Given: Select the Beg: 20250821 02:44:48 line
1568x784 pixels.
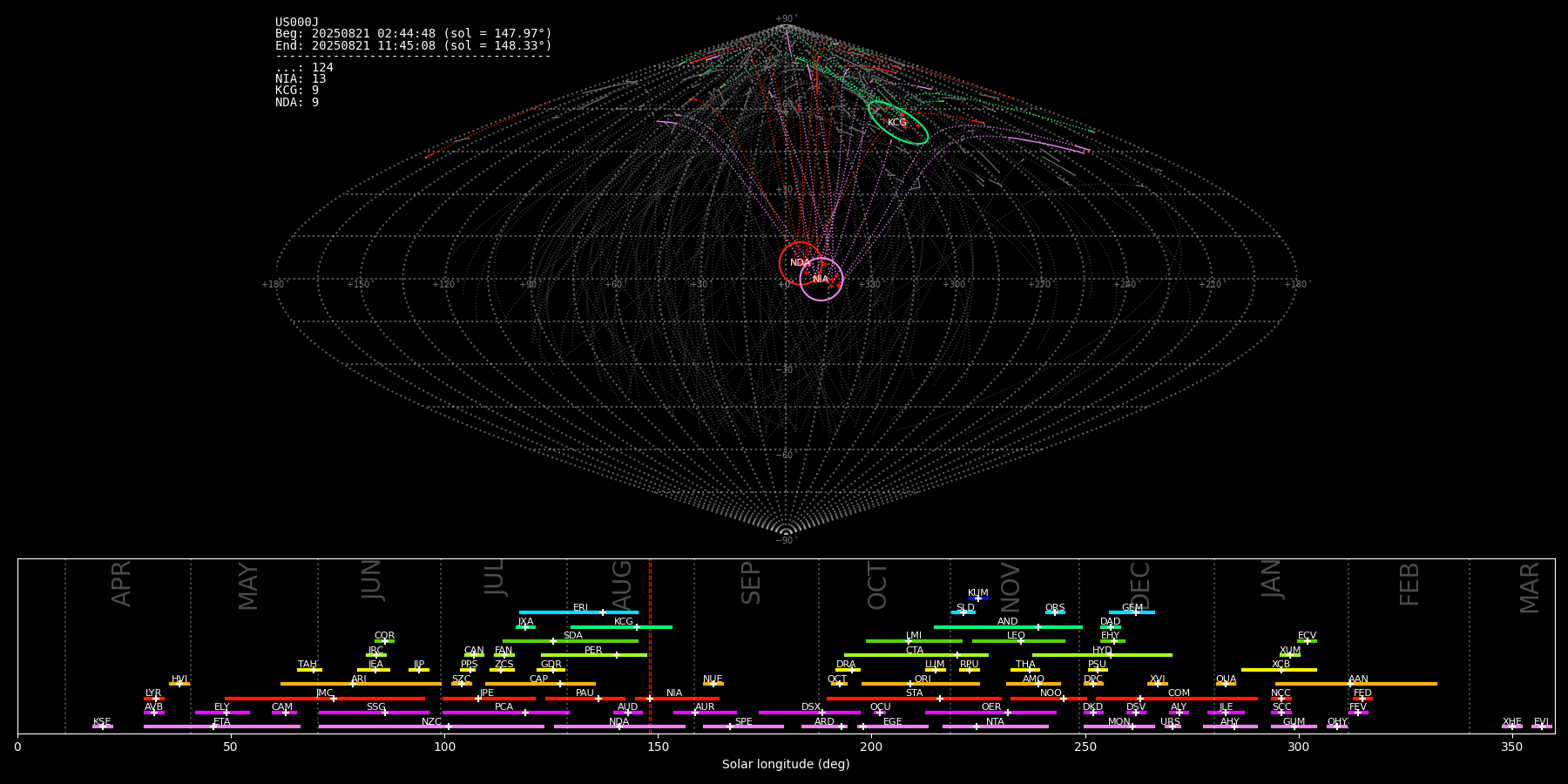Looking at the screenshot, I should (414, 34).
